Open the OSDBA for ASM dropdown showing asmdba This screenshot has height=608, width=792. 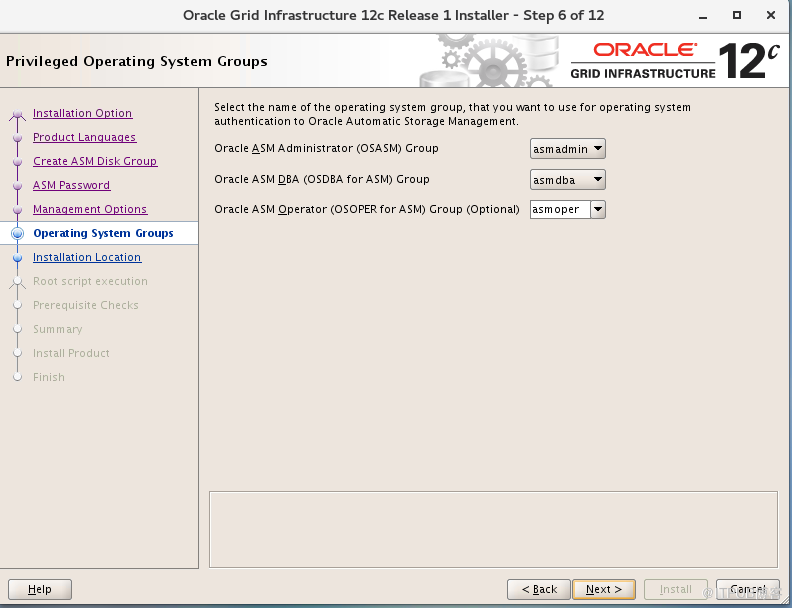(x=567, y=180)
